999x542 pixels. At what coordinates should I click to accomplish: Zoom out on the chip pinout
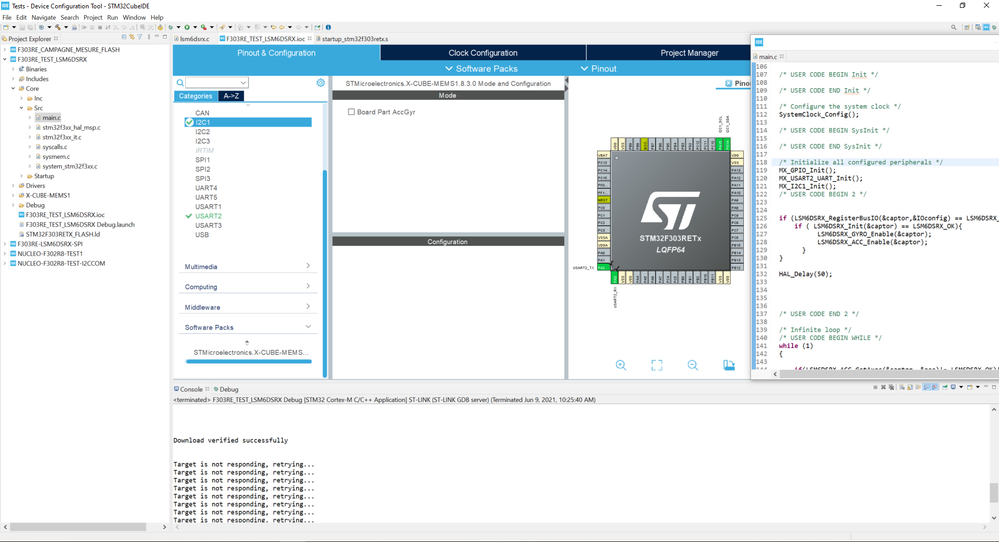pyautogui.click(x=693, y=365)
